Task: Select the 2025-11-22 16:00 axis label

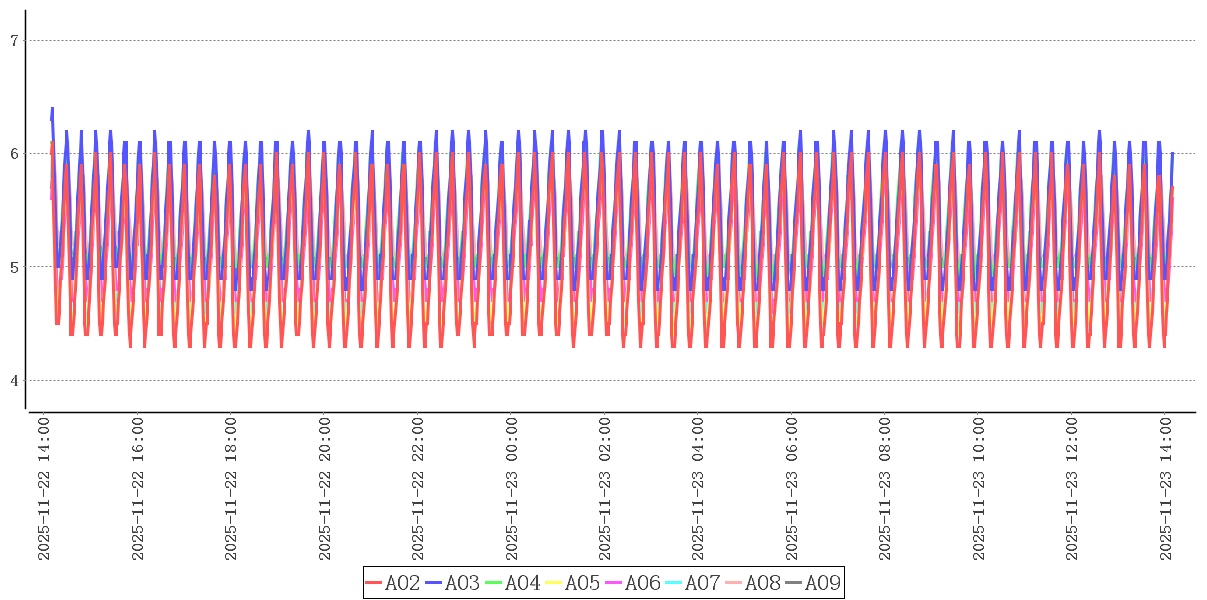Action: tap(138, 489)
